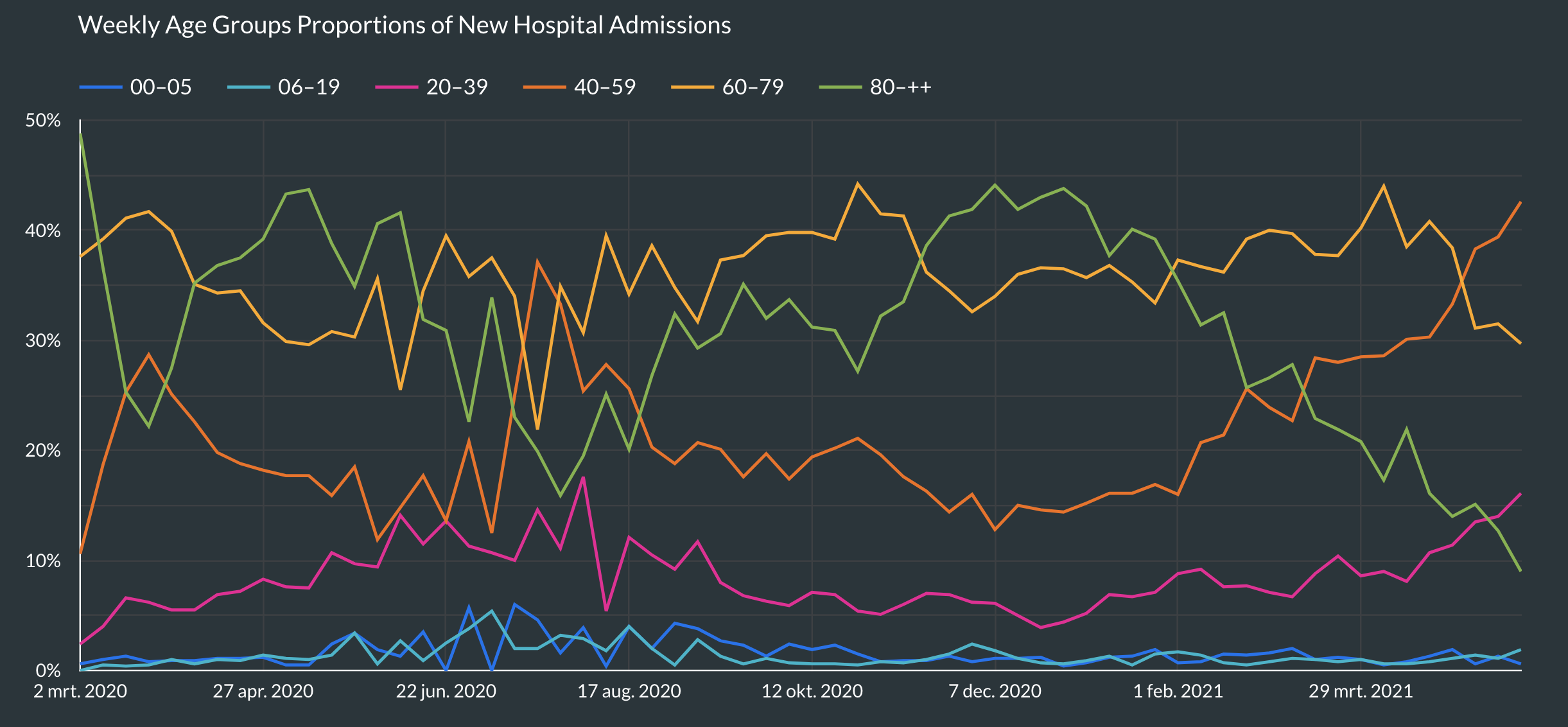The height and width of the screenshot is (727, 1568).
Task: Click the 10% y-axis label
Action: 43,561
